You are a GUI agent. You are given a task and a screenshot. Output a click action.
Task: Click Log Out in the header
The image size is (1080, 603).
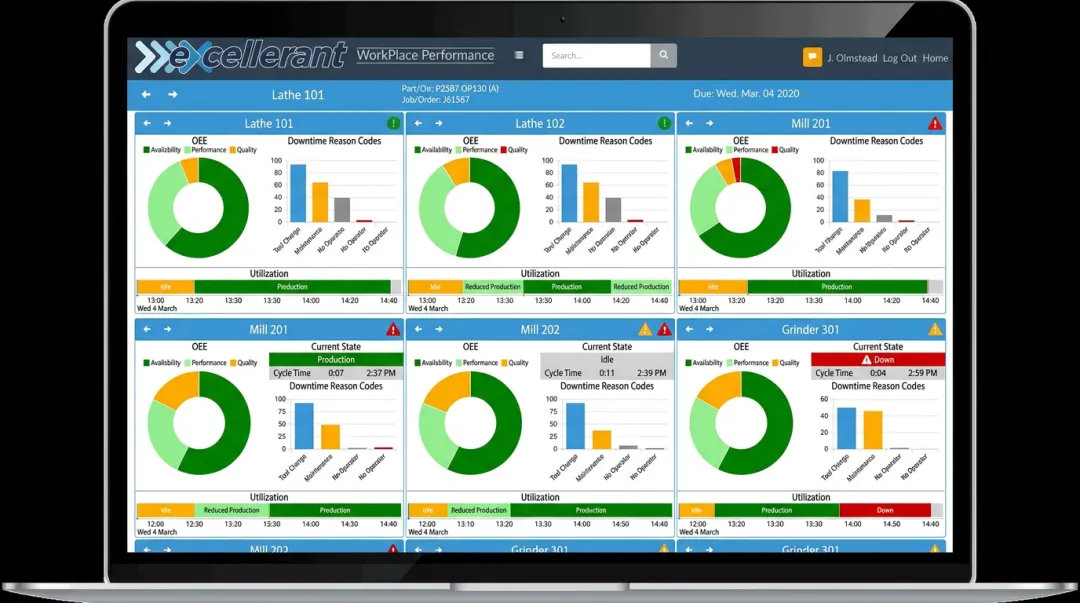point(900,59)
